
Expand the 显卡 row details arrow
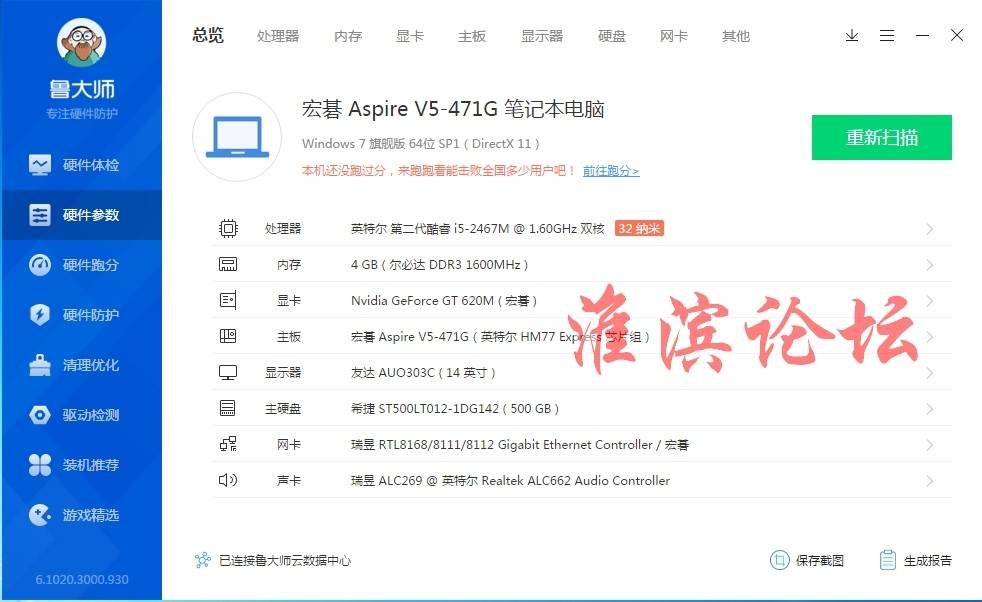pyautogui.click(x=930, y=301)
